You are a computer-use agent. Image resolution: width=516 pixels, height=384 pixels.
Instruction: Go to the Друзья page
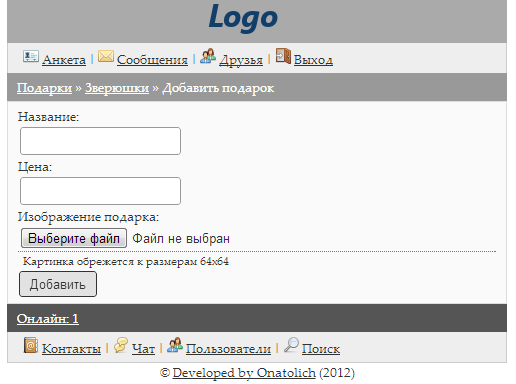[x=241, y=60]
